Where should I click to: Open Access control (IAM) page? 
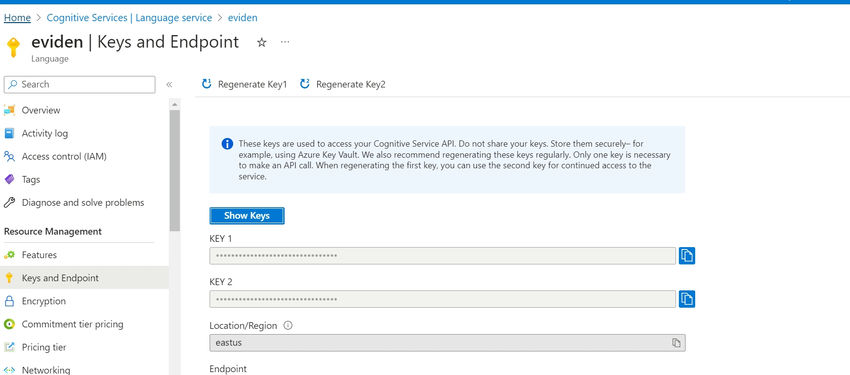pyautogui.click(x=64, y=157)
